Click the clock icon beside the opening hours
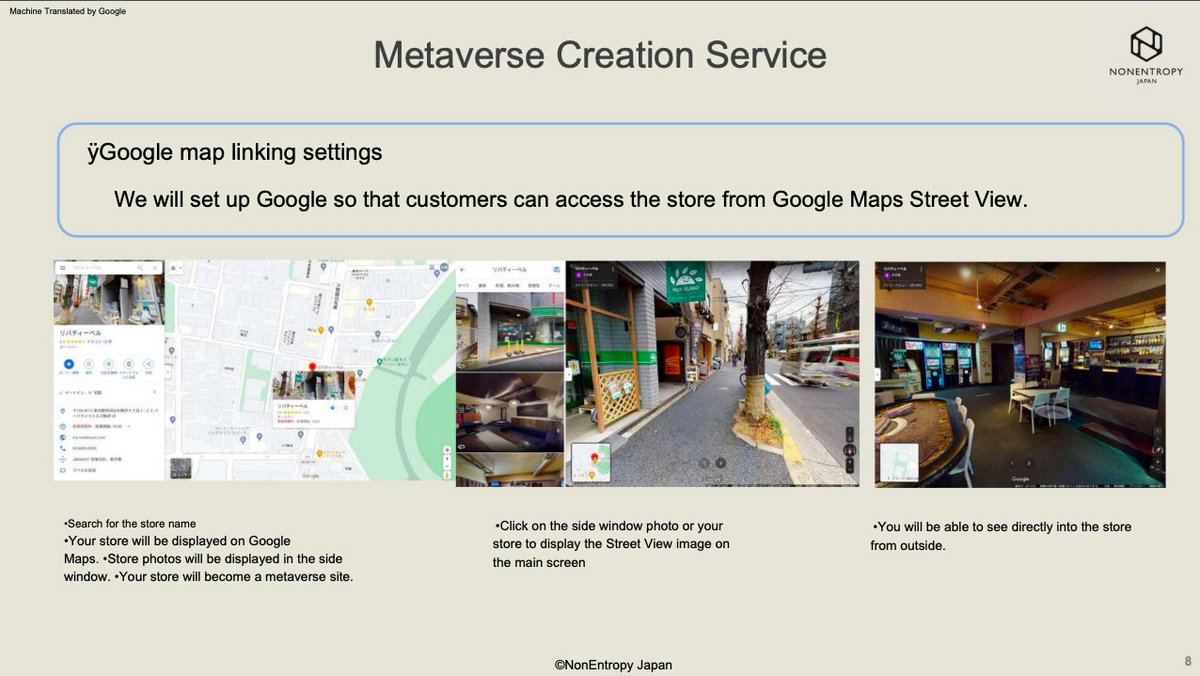This screenshot has height=676, width=1200. coord(63,426)
